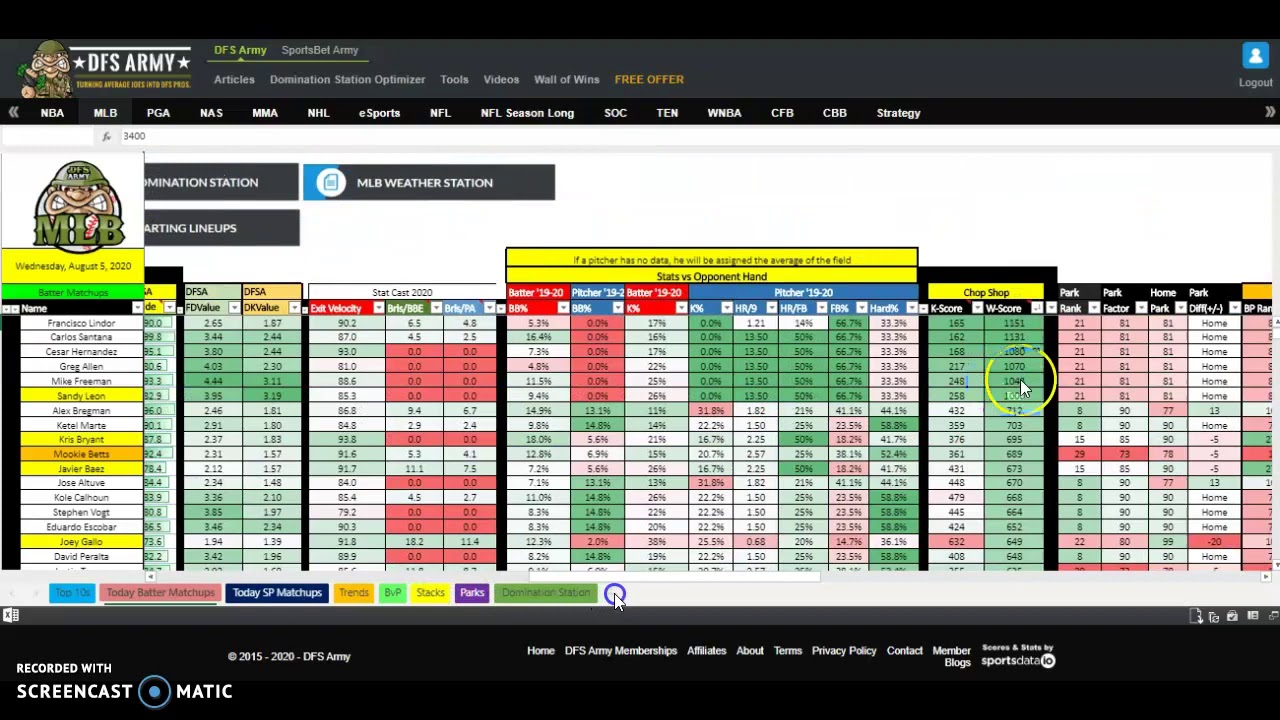Open the SportsBet Army tab
This screenshot has width=1280, height=720.
320,50
